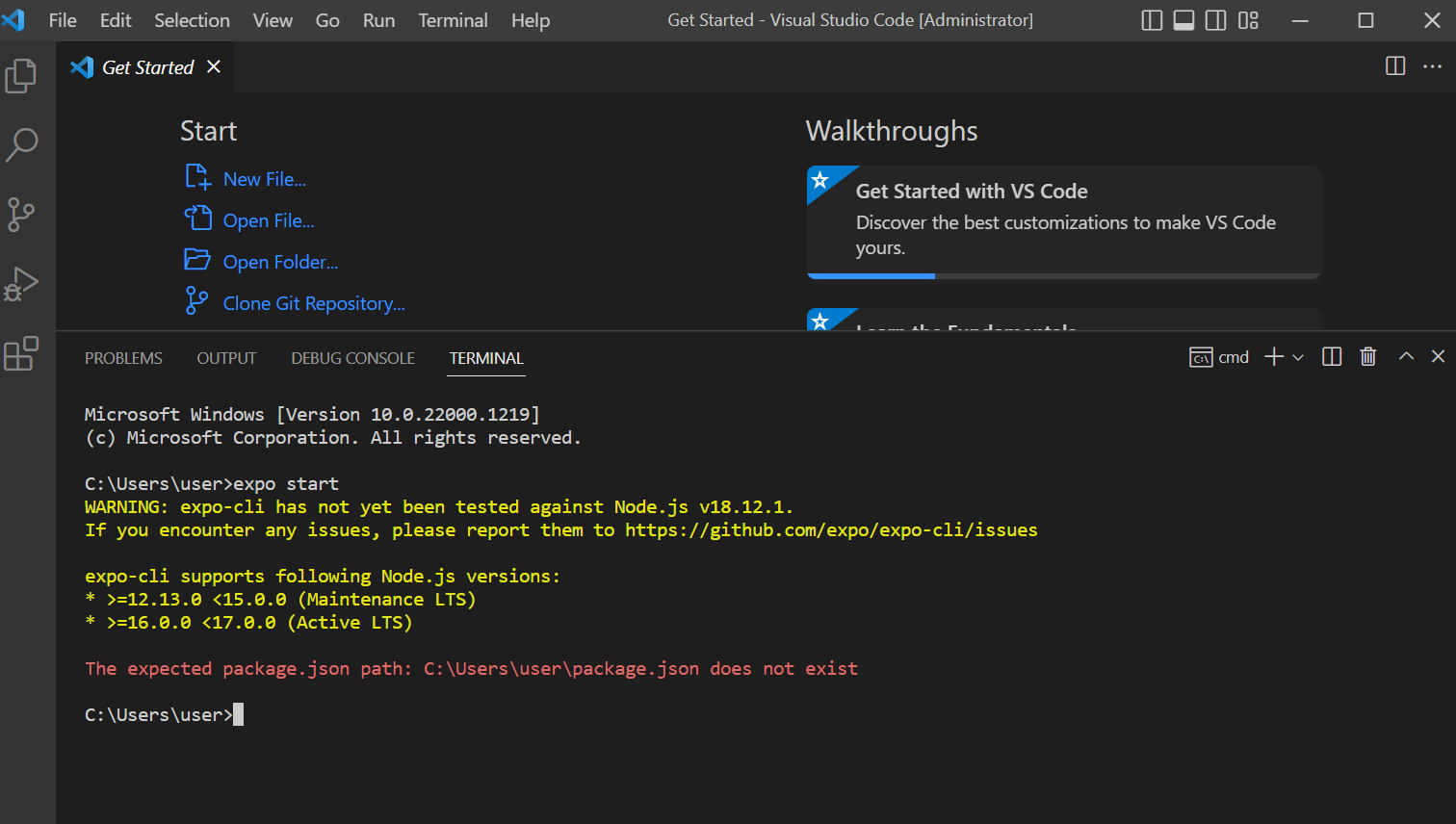
Task: Maximize the panel size with chevron
Action: click(1406, 356)
